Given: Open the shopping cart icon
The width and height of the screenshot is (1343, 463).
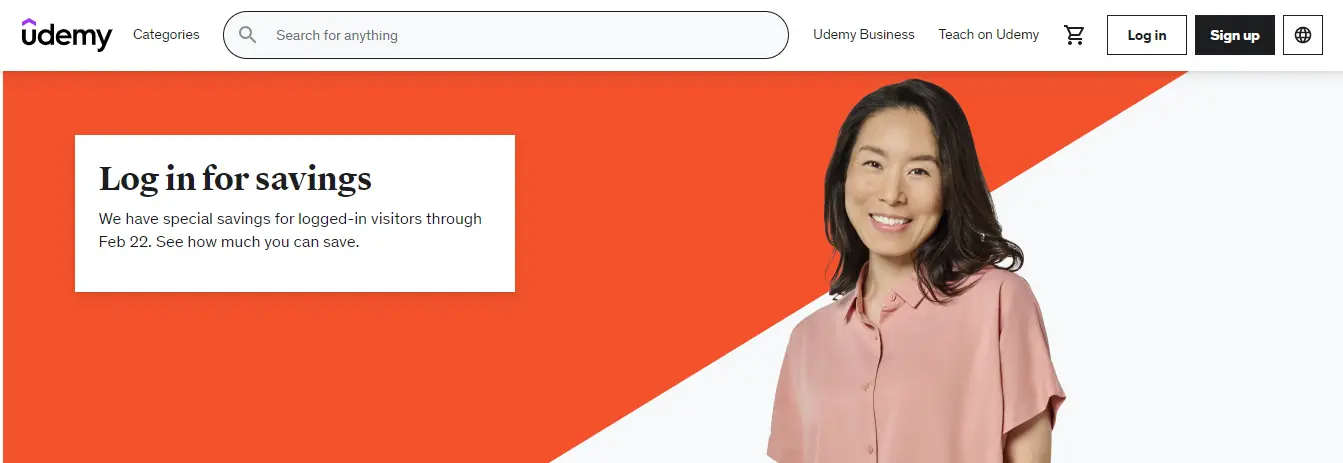Looking at the screenshot, I should point(1075,35).
